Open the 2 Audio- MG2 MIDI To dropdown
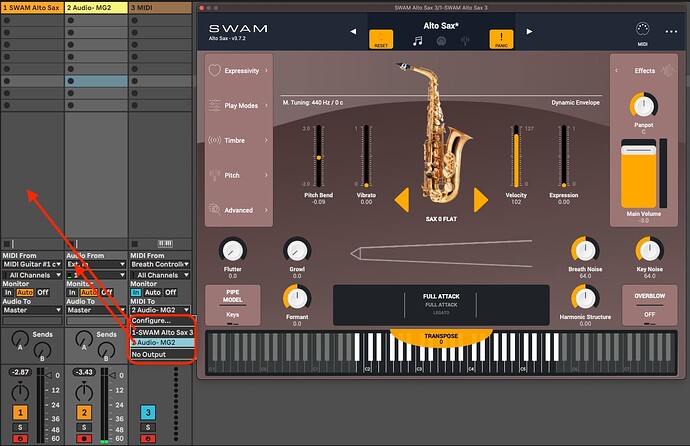690x446 pixels. [x=160, y=310]
